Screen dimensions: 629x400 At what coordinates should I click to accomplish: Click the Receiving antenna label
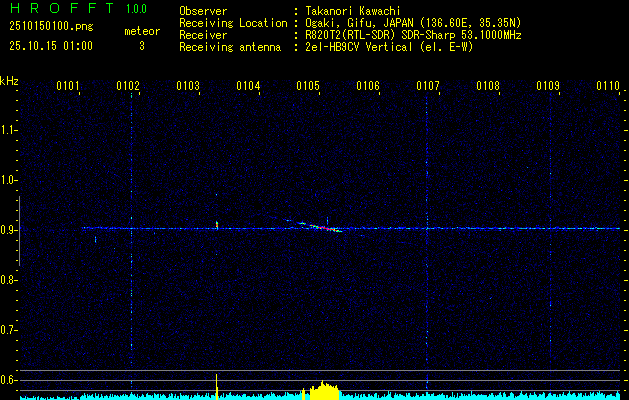point(230,47)
